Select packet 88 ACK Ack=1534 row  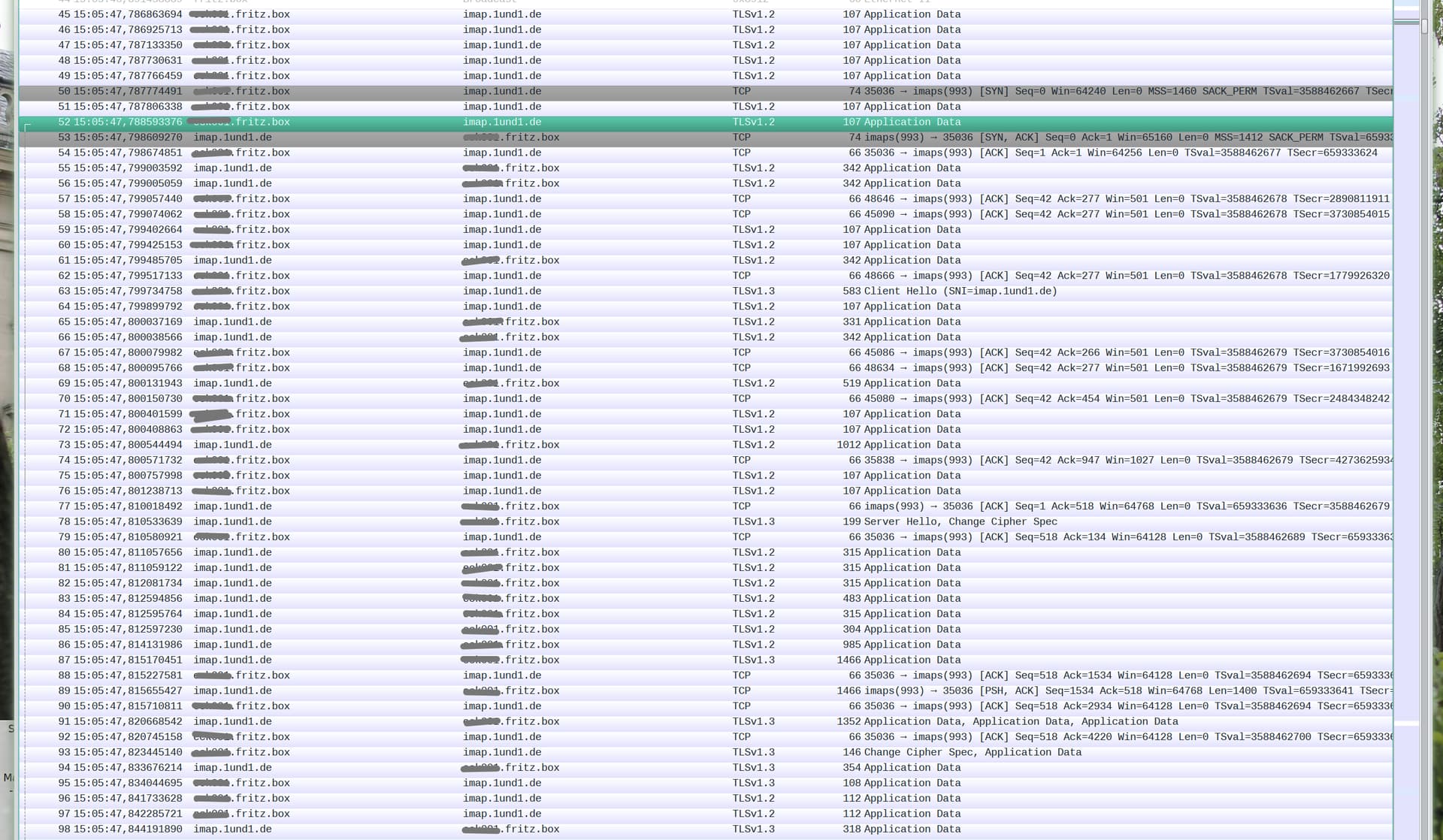pyautogui.click(x=706, y=675)
